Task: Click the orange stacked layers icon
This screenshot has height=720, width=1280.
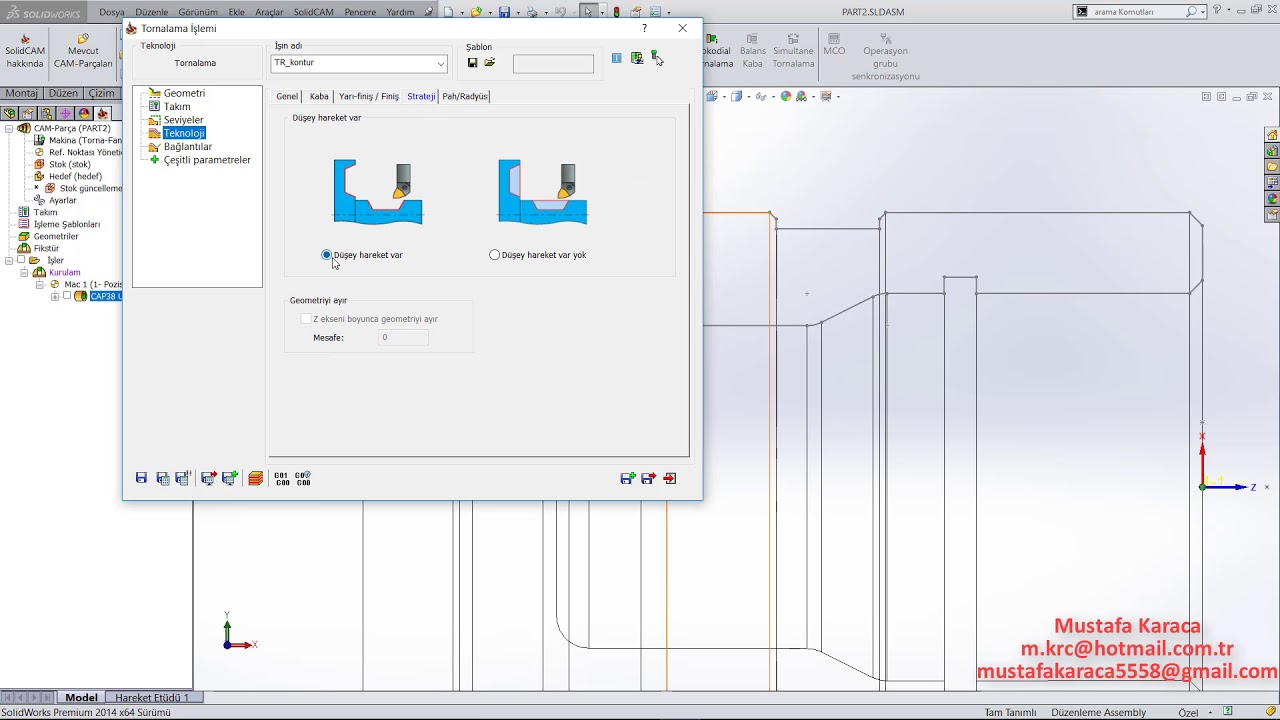Action: click(x=256, y=479)
